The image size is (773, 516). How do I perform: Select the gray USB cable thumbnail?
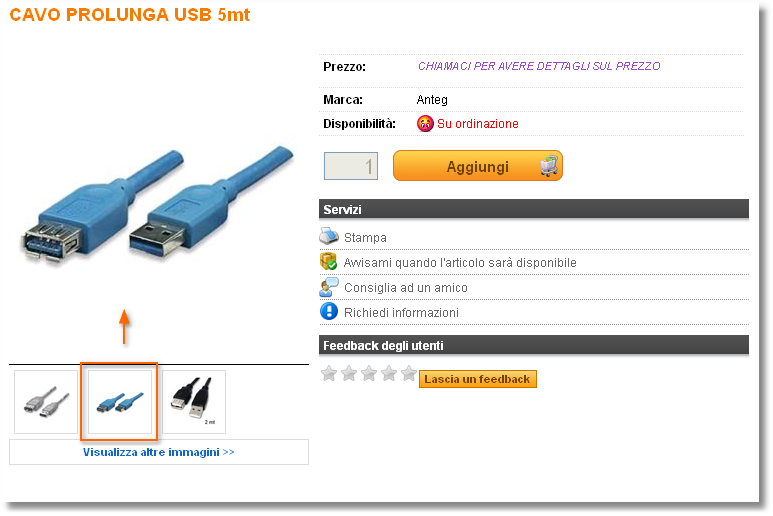click(46, 402)
